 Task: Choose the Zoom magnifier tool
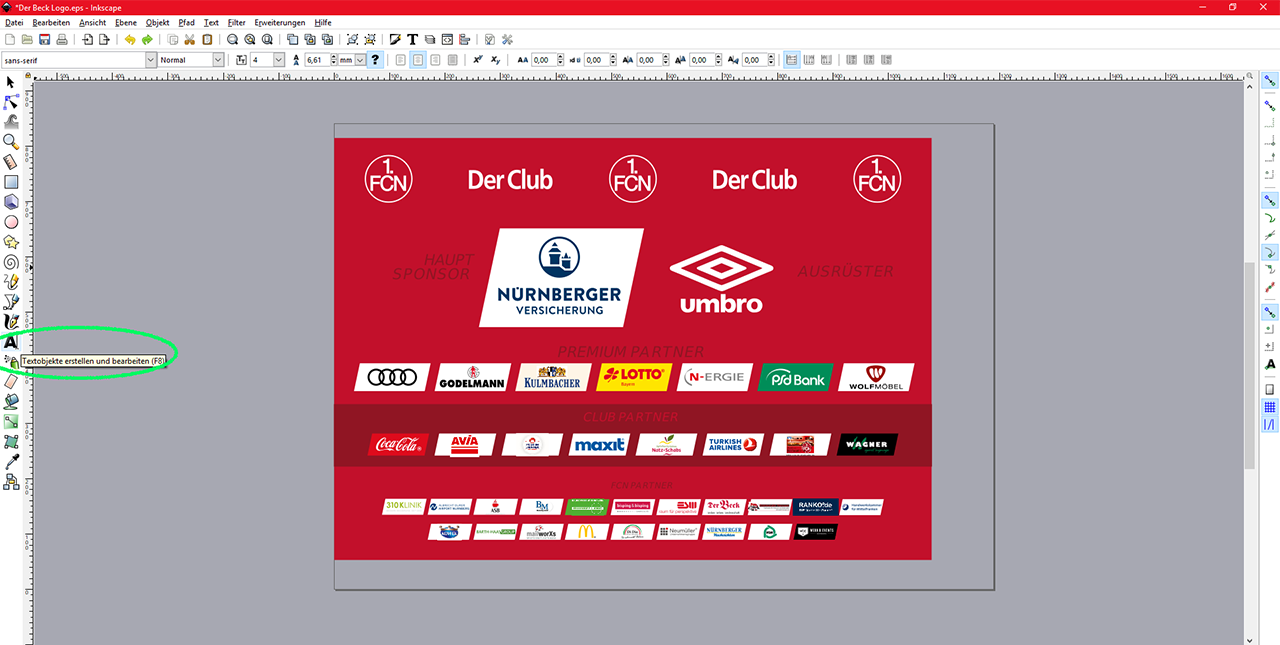(x=11, y=142)
